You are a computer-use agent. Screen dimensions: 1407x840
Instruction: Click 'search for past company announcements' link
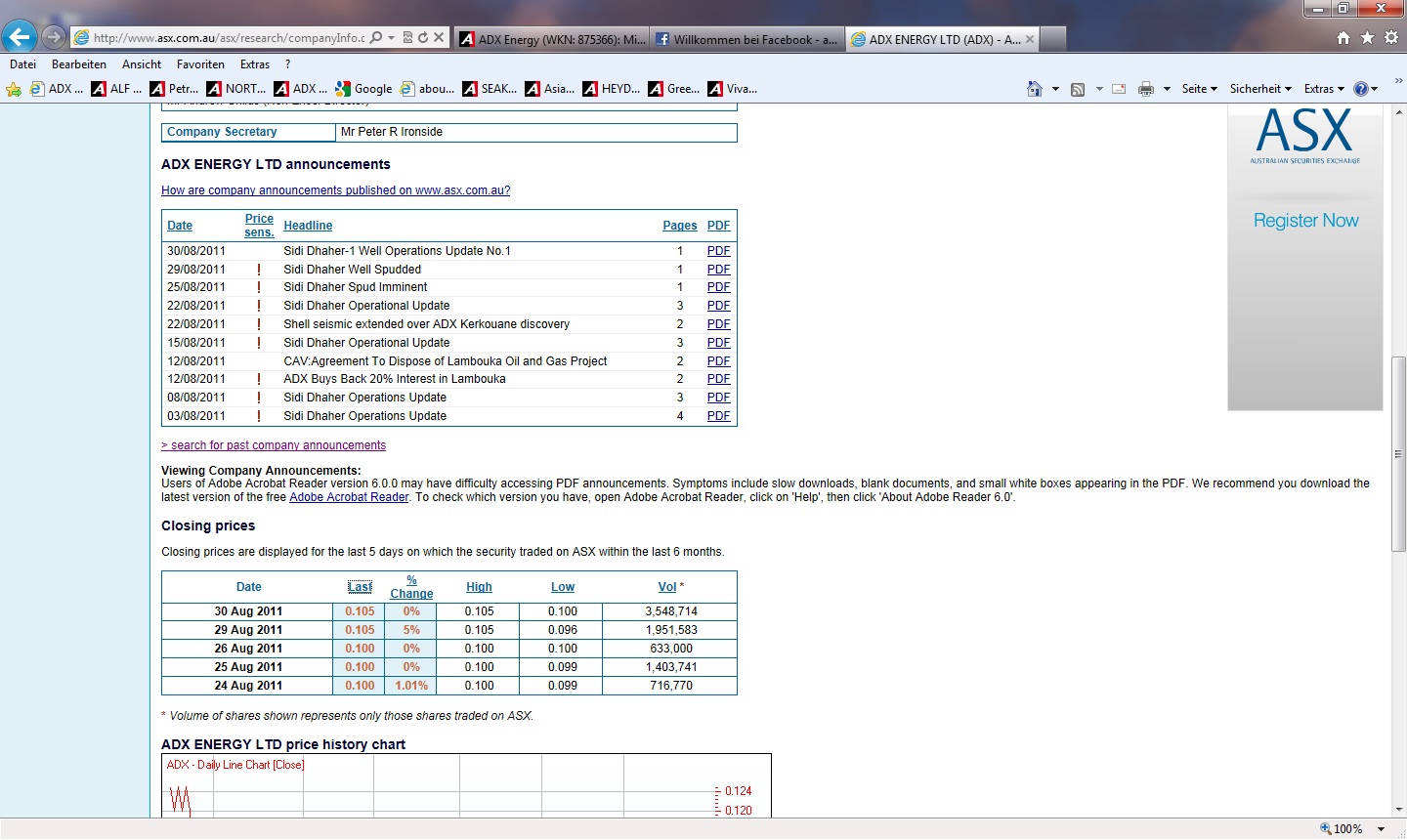[x=274, y=445]
